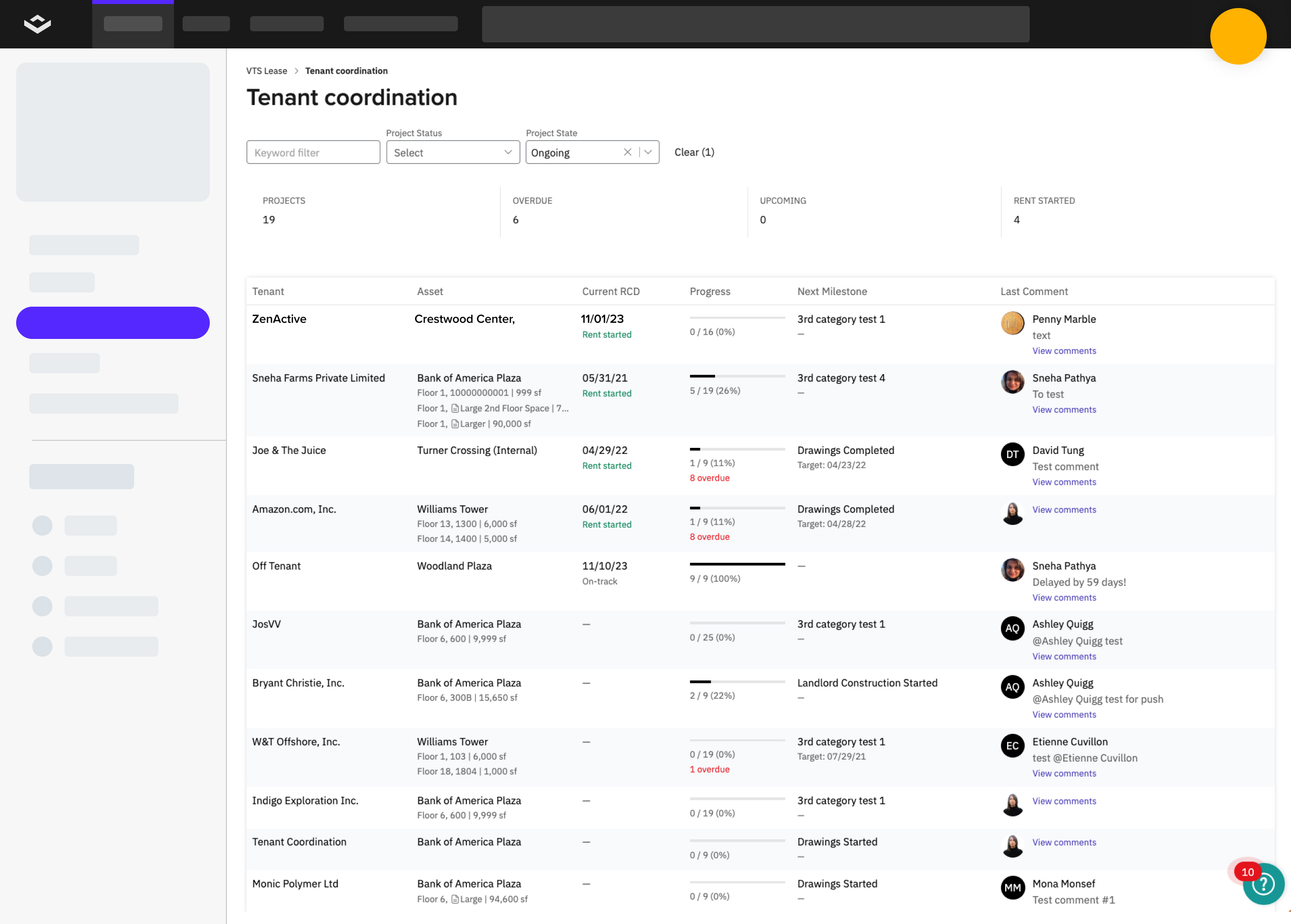The height and width of the screenshot is (924, 1291).
Task: Click Sneha Pathya avatar in Off Tenant row
Action: 1012,569
